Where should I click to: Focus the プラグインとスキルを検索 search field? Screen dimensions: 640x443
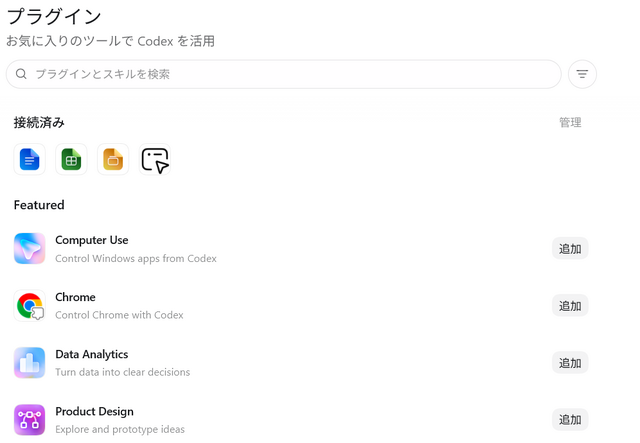(284, 74)
